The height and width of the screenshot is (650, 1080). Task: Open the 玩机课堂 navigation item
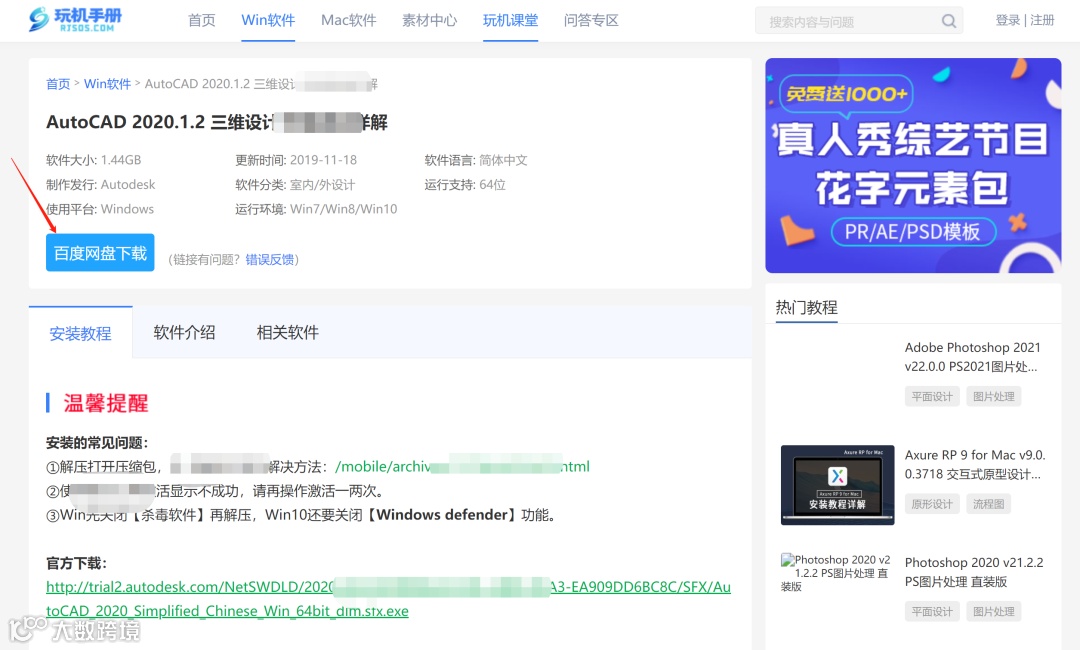point(510,21)
